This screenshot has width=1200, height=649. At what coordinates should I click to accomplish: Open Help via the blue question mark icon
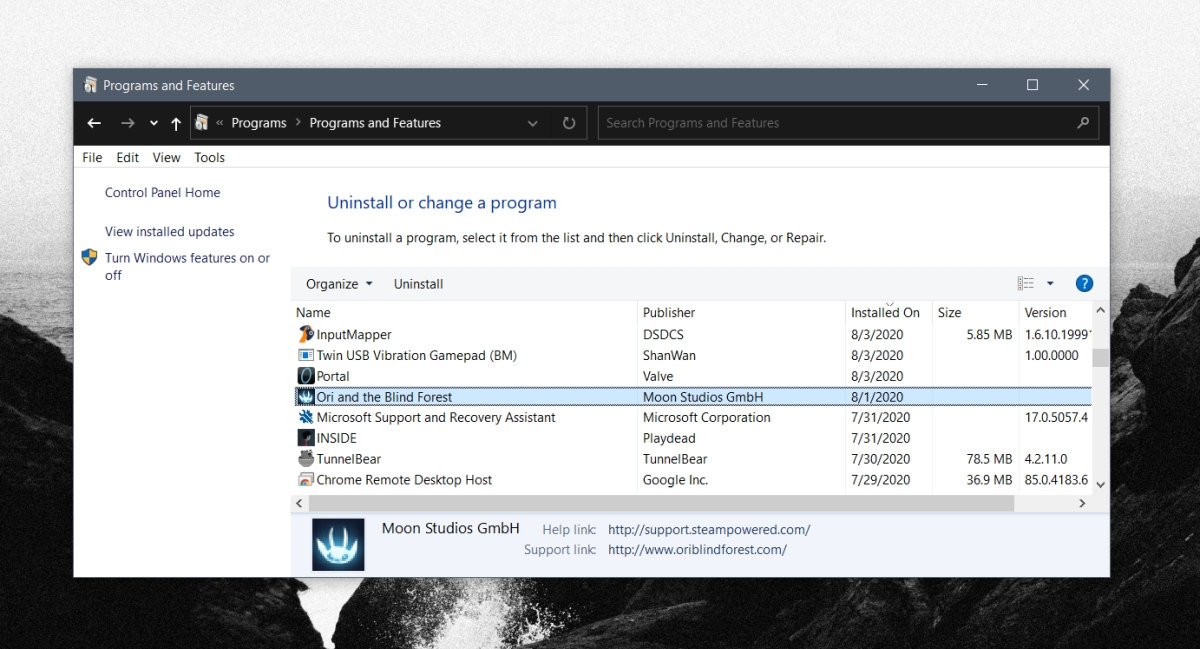(1084, 283)
